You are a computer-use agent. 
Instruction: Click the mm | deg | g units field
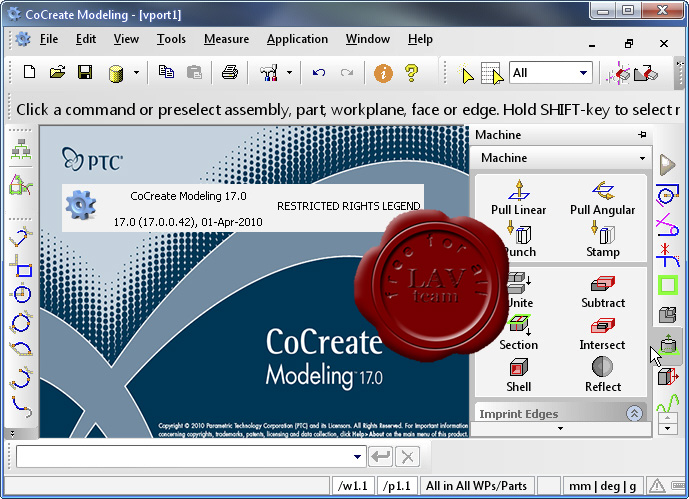coord(602,486)
